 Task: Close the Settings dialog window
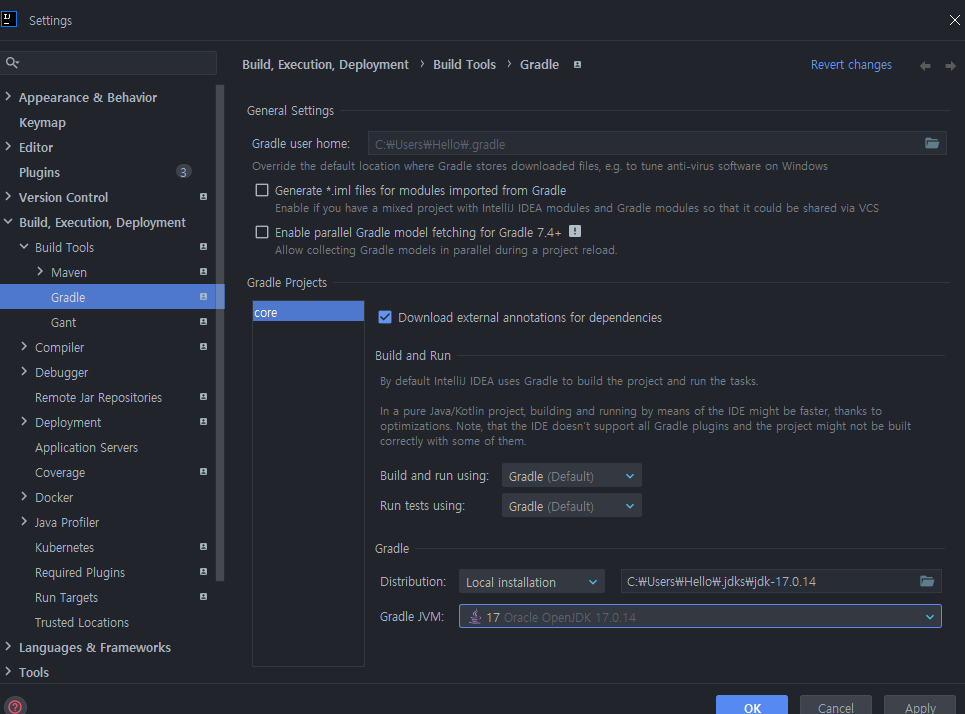[x=954, y=20]
